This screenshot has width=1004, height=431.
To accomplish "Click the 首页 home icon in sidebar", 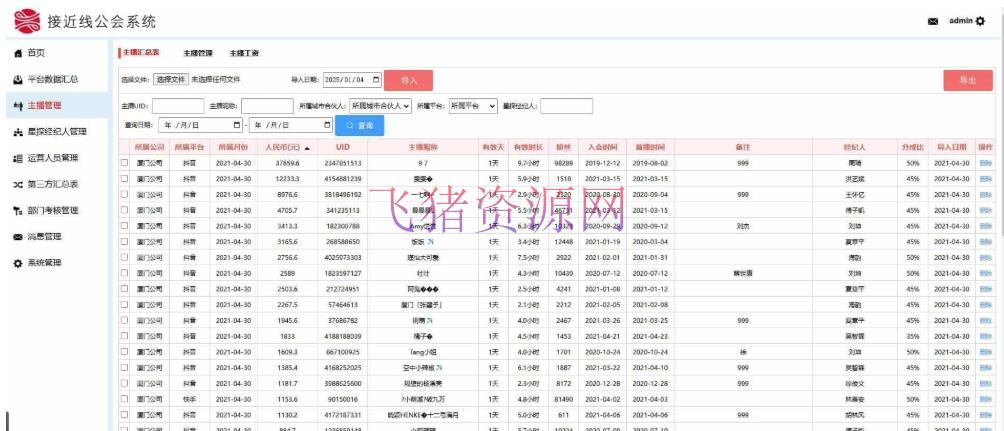I will pyautogui.click(x=18, y=54).
